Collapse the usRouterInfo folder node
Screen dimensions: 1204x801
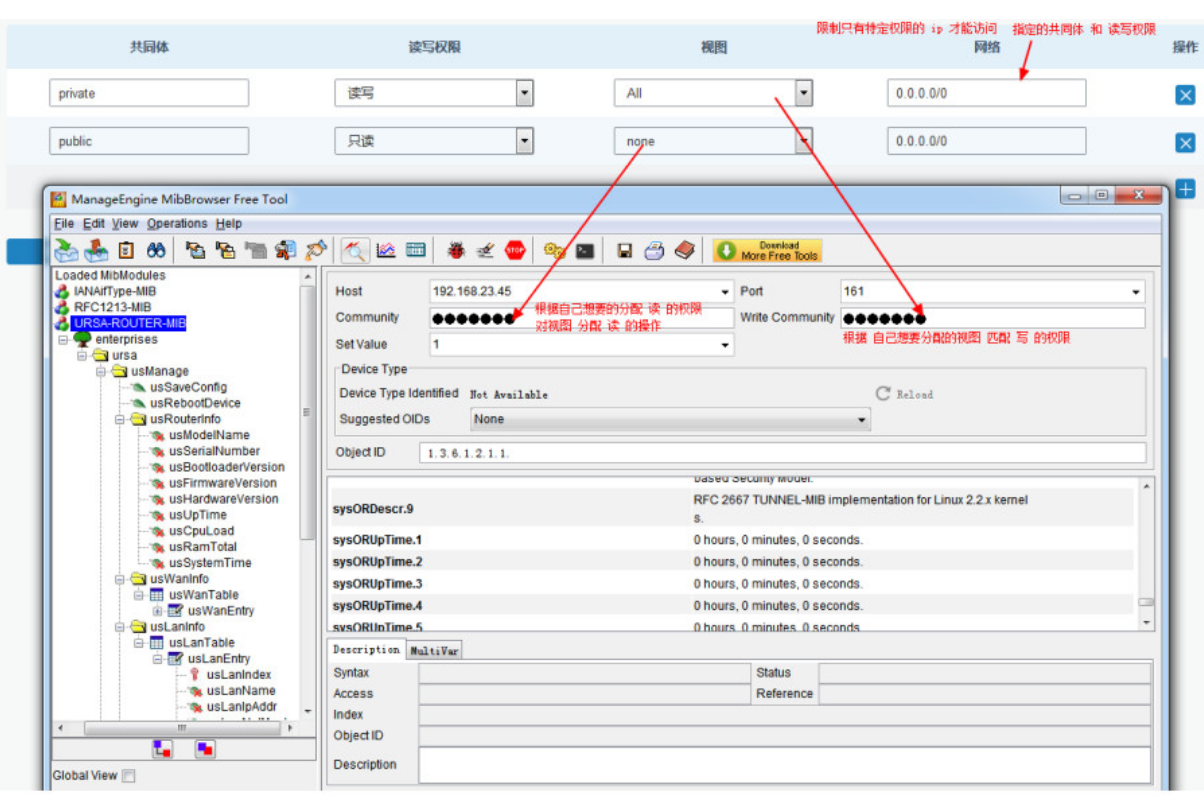coord(120,419)
